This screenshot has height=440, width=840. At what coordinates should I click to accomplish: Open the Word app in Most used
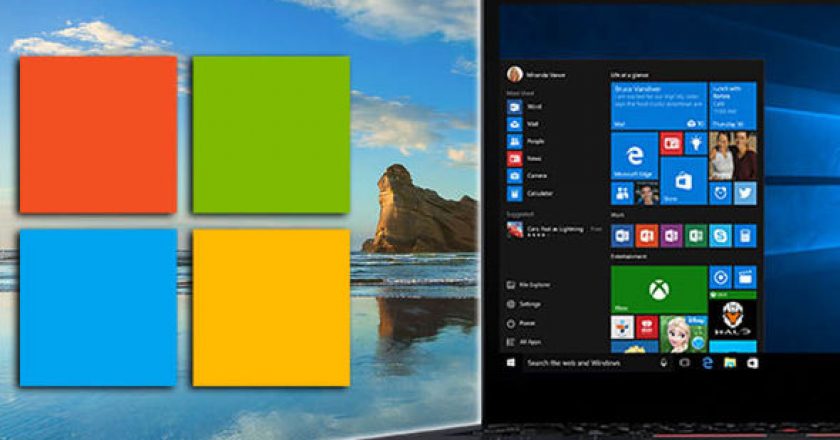click(x=525, y=107)
